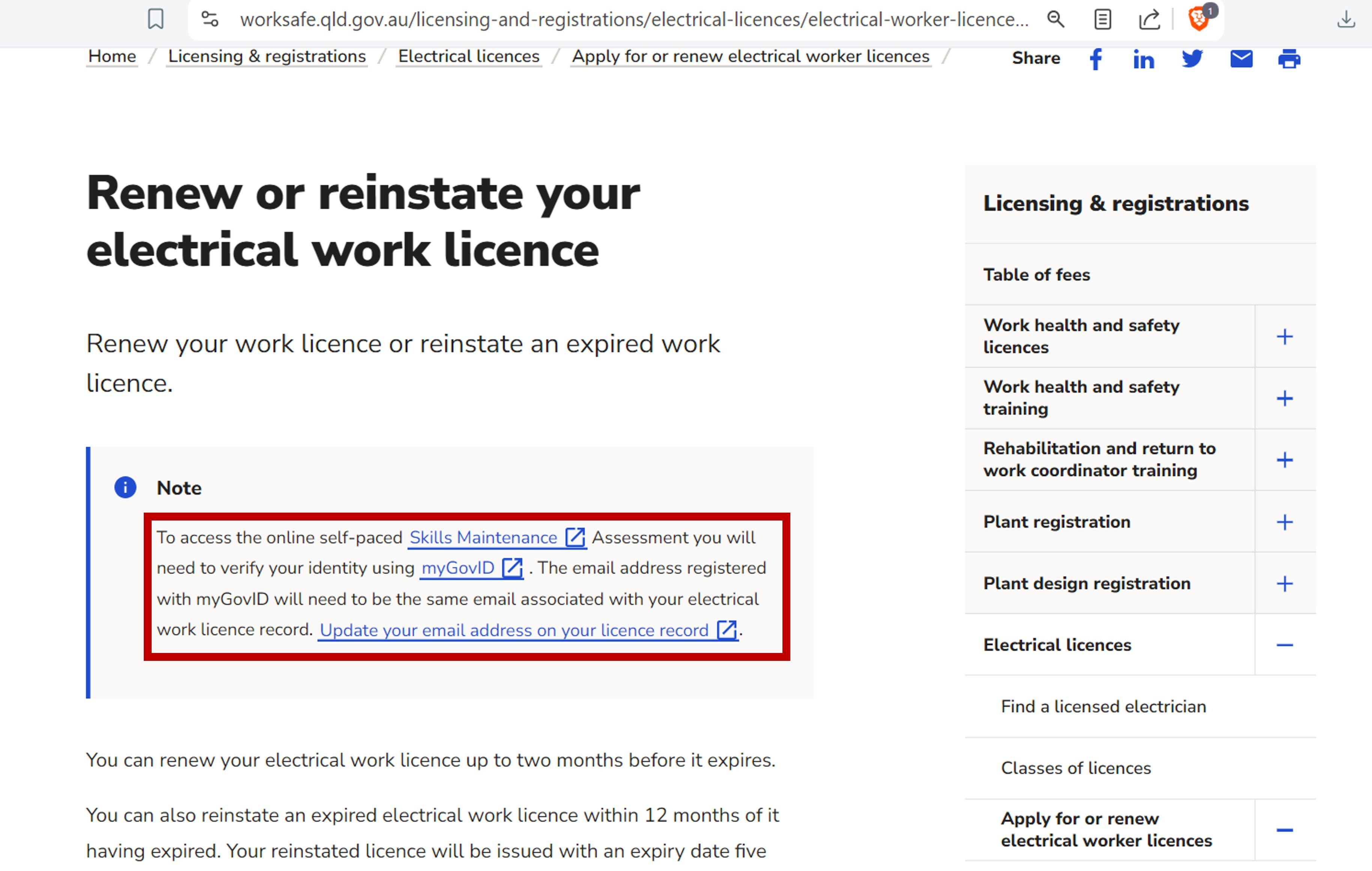Open the Skills Maintenance link
This screenshot has height=871, width=1372.
482,537
